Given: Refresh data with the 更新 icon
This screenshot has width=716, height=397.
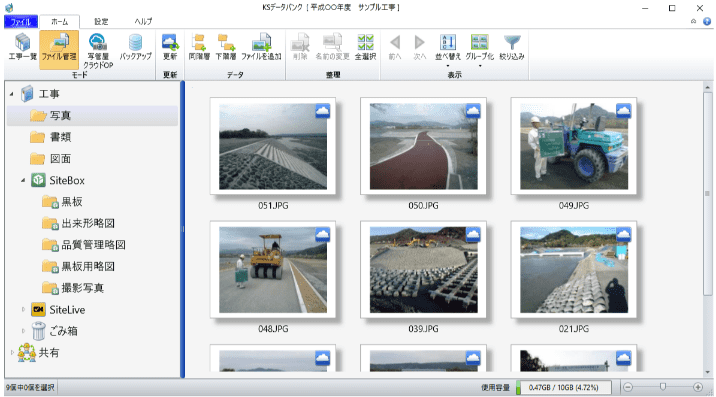Looking at the screenshot, I should tap(170, 47).
